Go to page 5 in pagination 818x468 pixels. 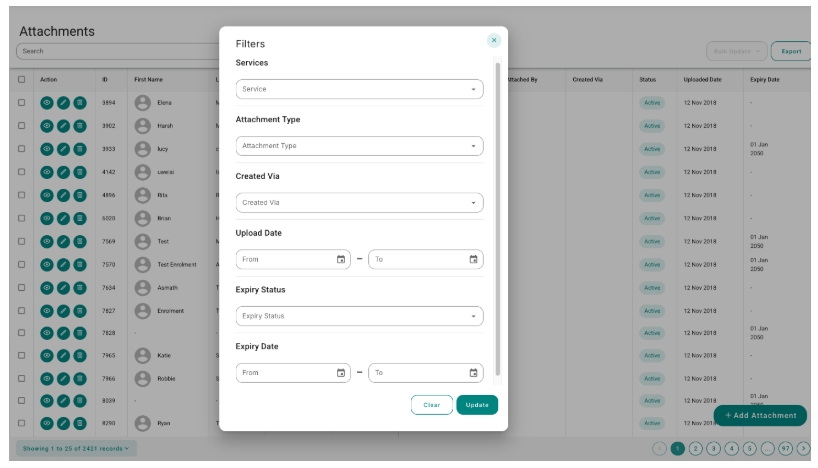click(750, 448)
